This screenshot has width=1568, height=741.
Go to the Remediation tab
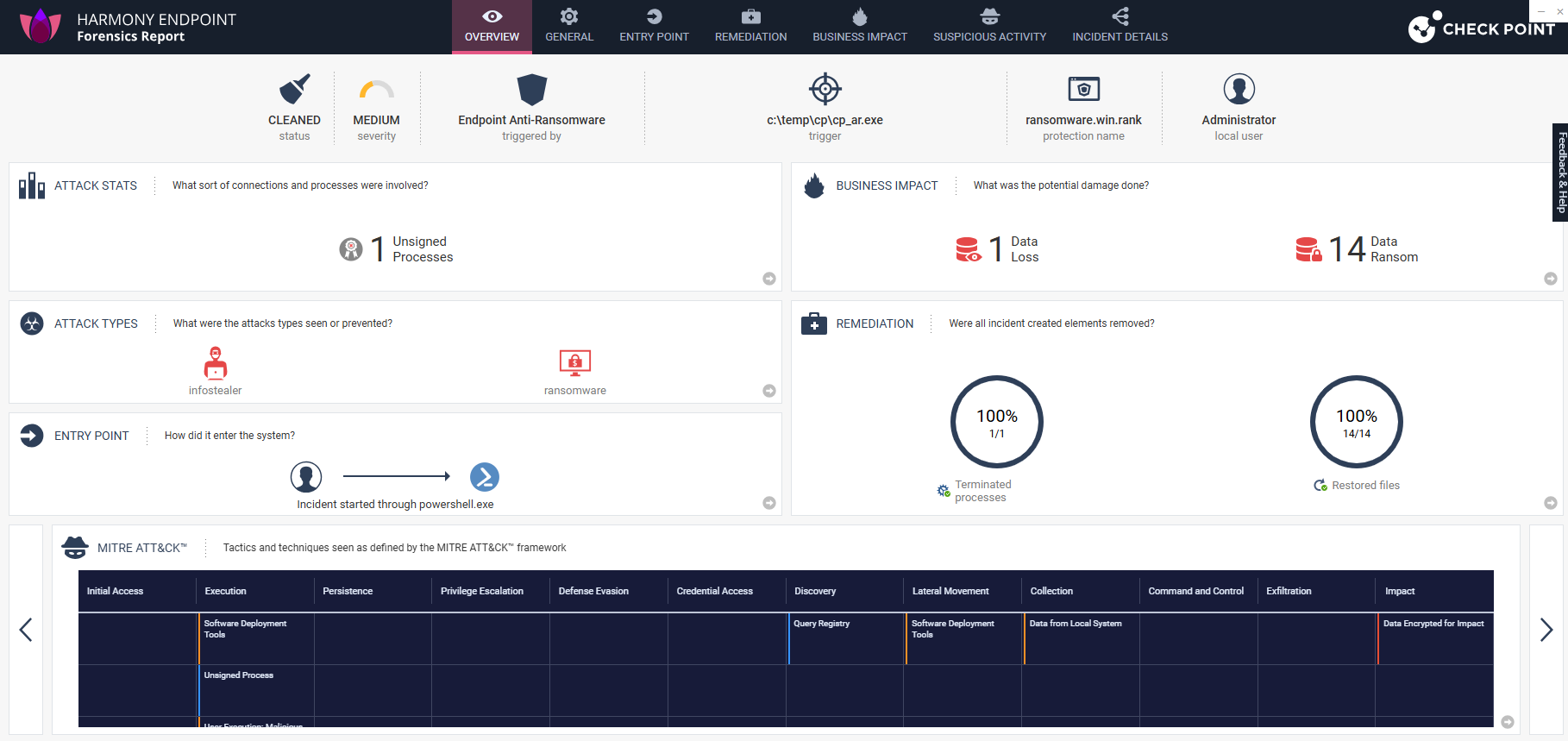(750, 27)
